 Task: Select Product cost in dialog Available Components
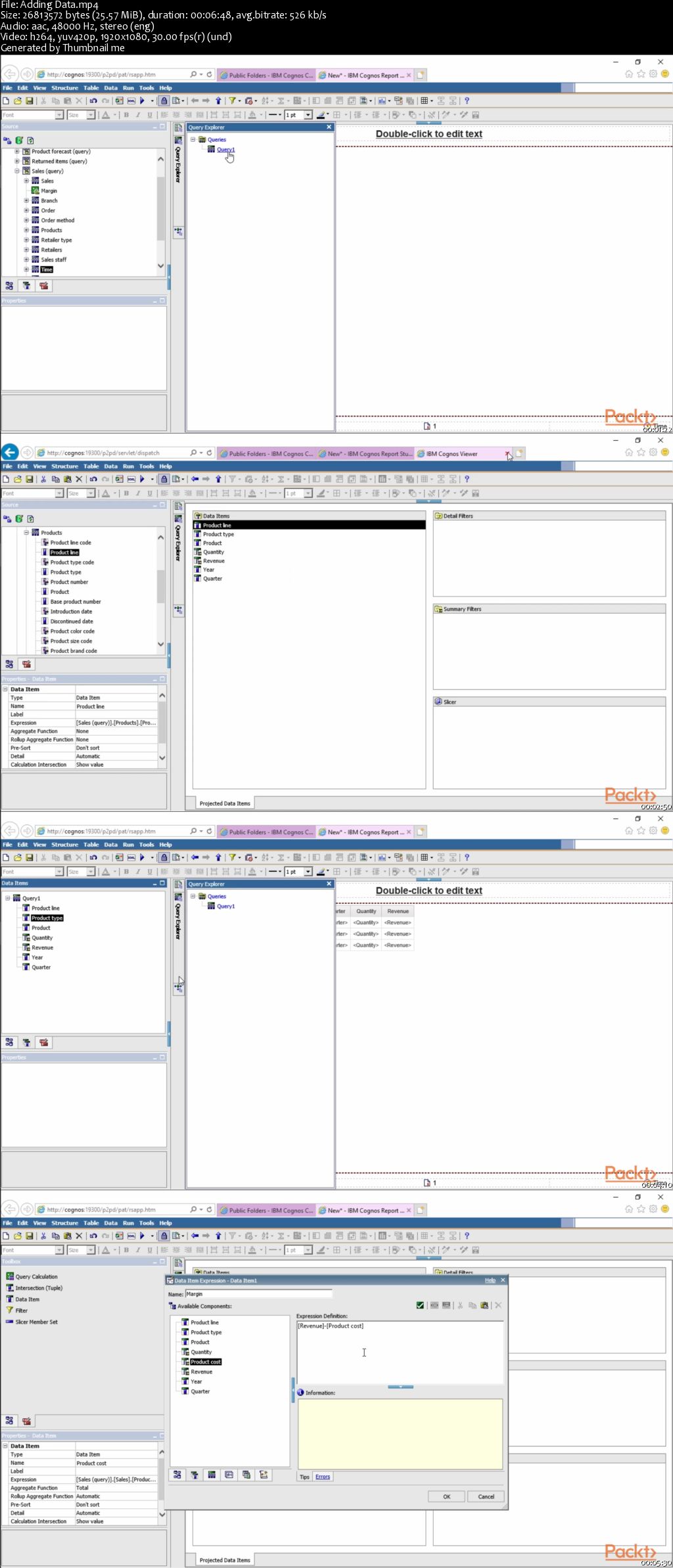(206, 1362)
